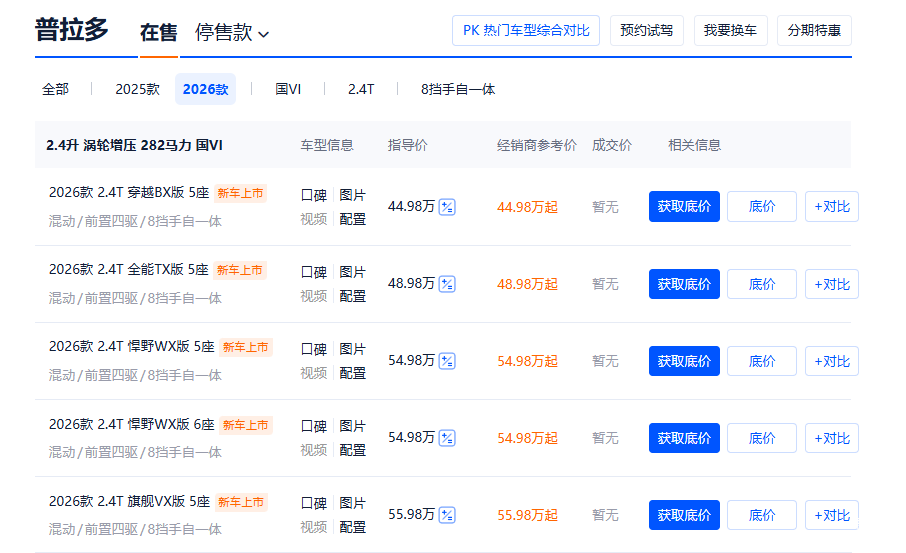Open 图片 for 穿越BX版 5座

click(352, 195)
